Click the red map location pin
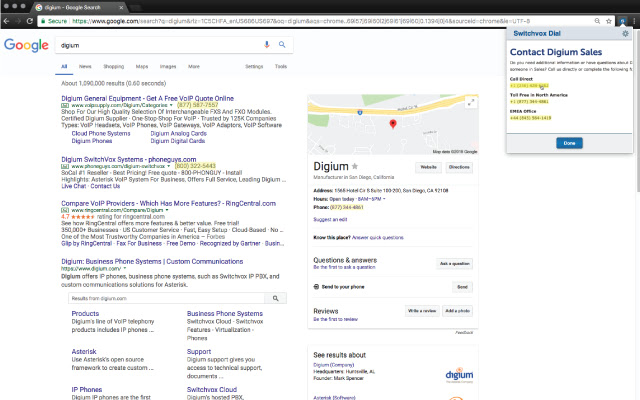Image resolution: width=640 pixels, height=400 pixels. [x=393, y=124]
